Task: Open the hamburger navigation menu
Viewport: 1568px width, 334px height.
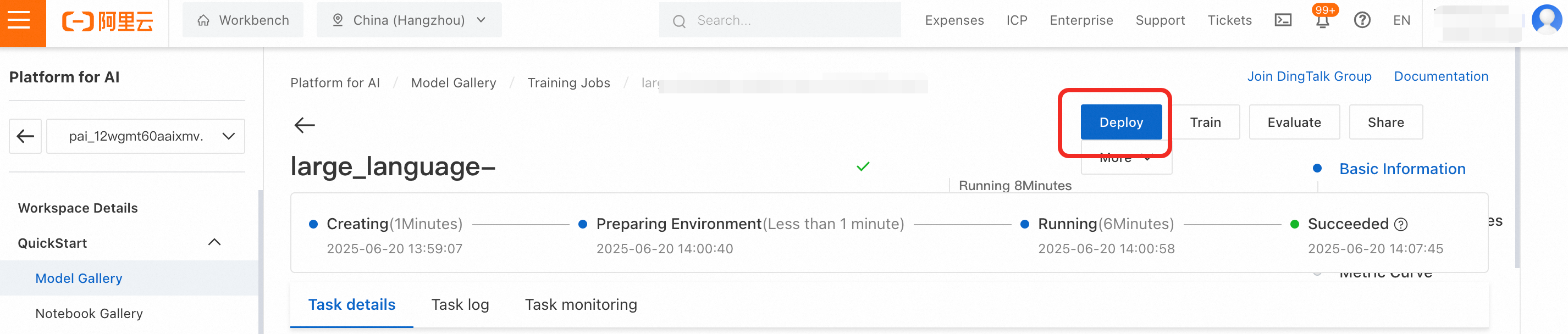Action: [19, 21]
